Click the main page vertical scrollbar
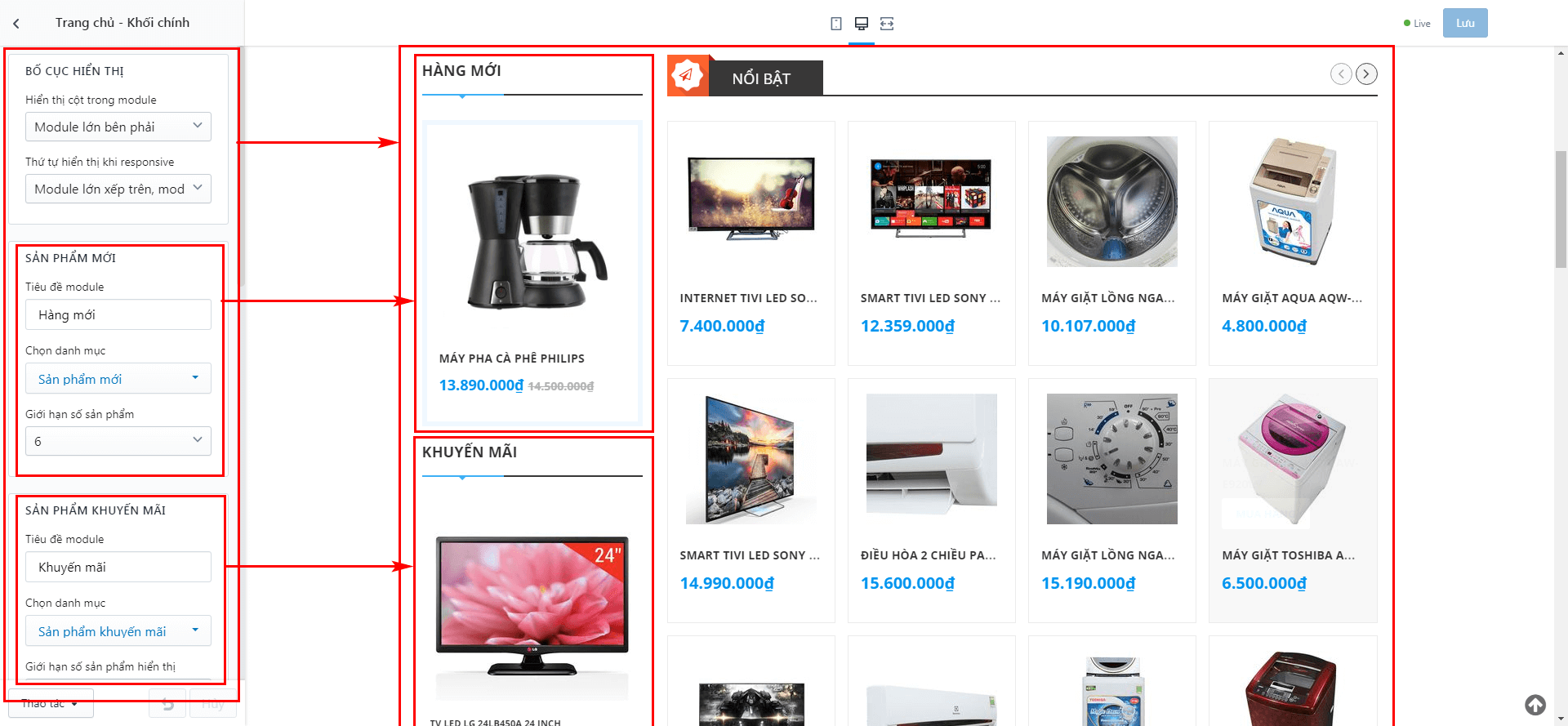 click(x=1561, y=209)
